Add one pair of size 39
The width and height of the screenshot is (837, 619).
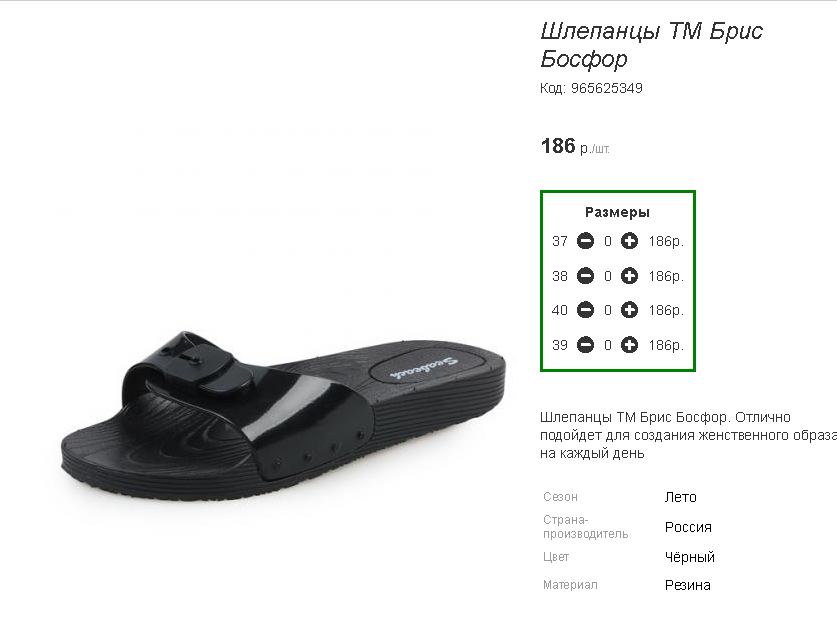tap(629, 345)
